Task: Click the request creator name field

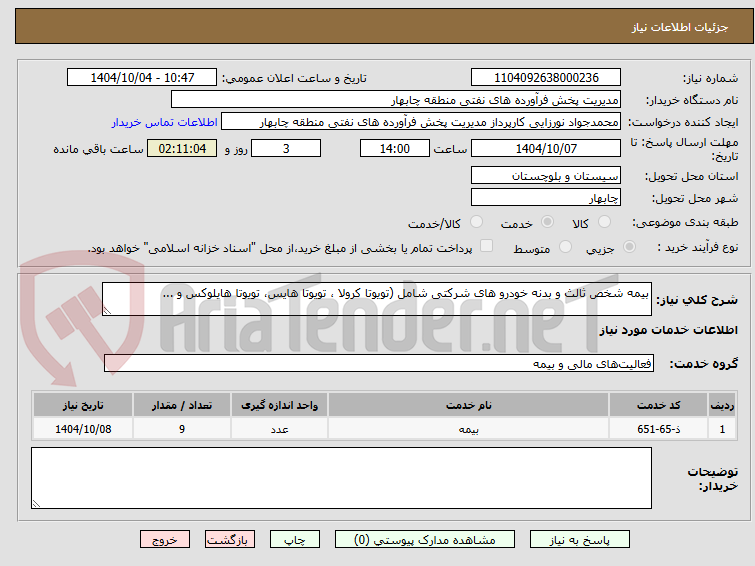Action: [421, 122]
